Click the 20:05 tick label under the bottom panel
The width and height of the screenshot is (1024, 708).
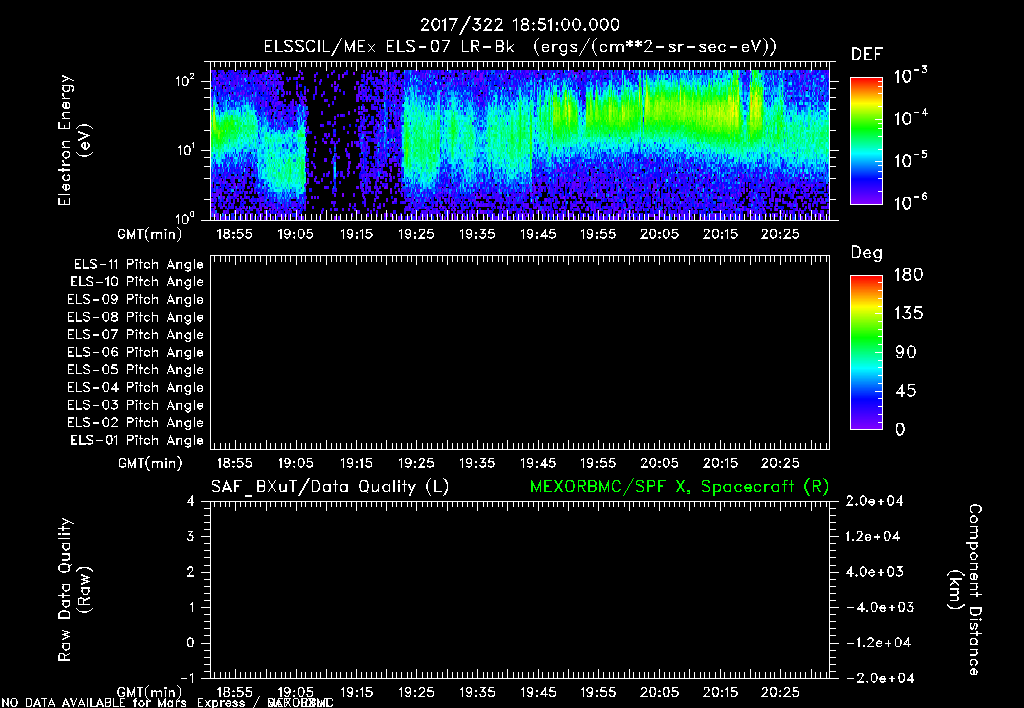[x=659, y=692]
